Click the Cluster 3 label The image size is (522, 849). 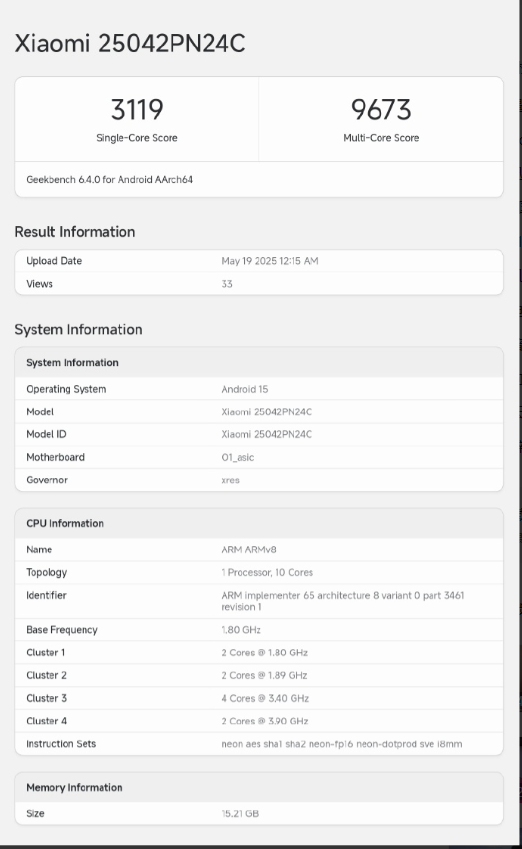coord(47,698)
